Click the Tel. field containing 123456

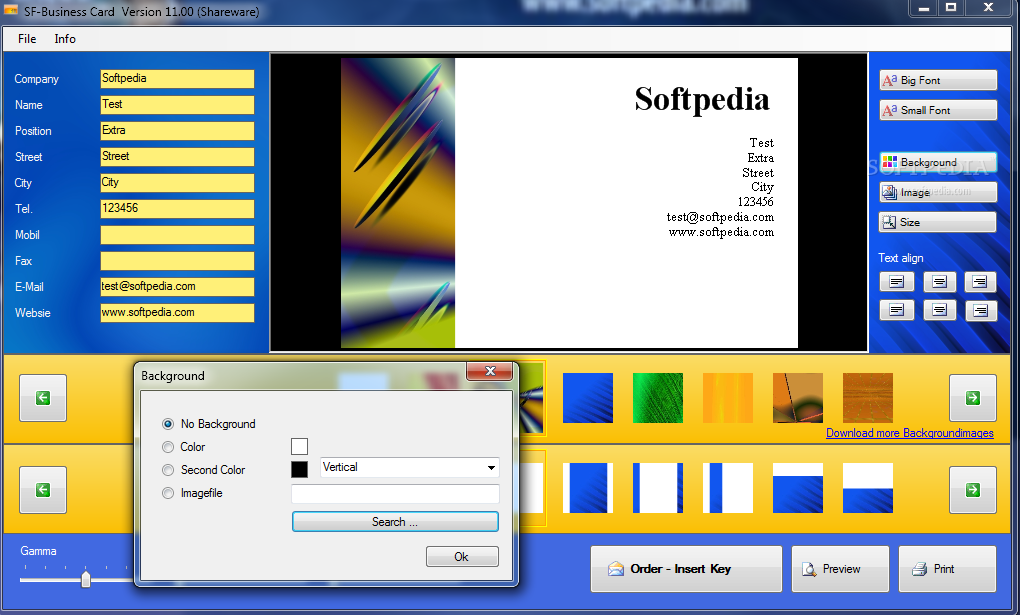pyautogui.click(x=177, y=209)
